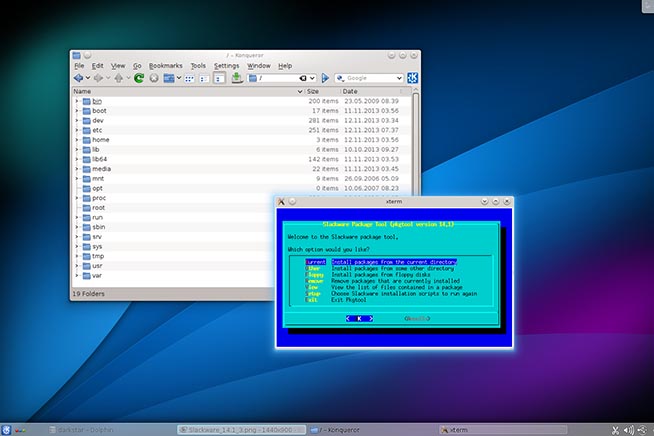Select the tmp folder row
654x436 pixels.
point(173,257)
